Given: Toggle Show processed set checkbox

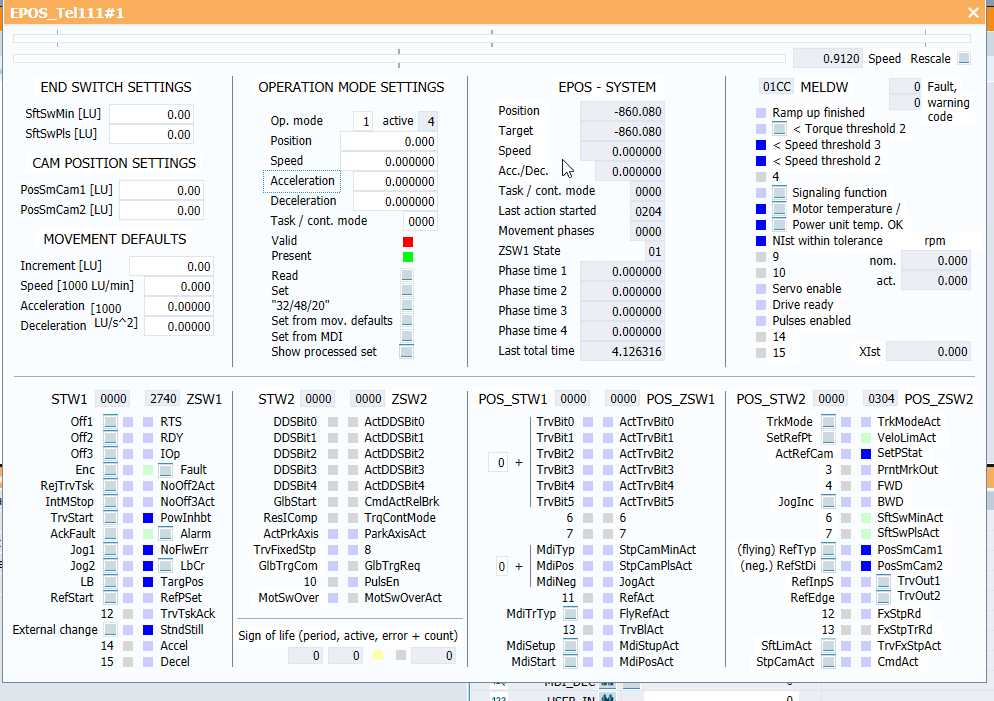Looking at the screenshot, I should tap(406, 352).
